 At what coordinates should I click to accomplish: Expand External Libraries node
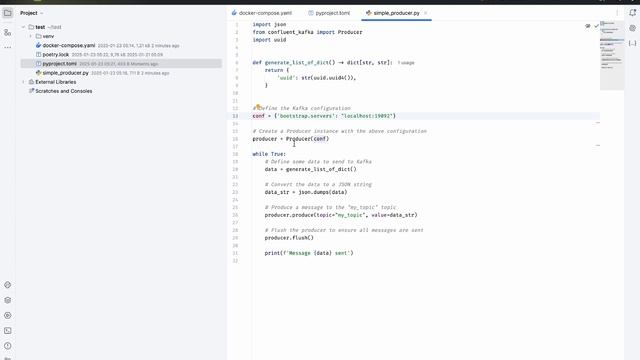click(x=23, y=82)
